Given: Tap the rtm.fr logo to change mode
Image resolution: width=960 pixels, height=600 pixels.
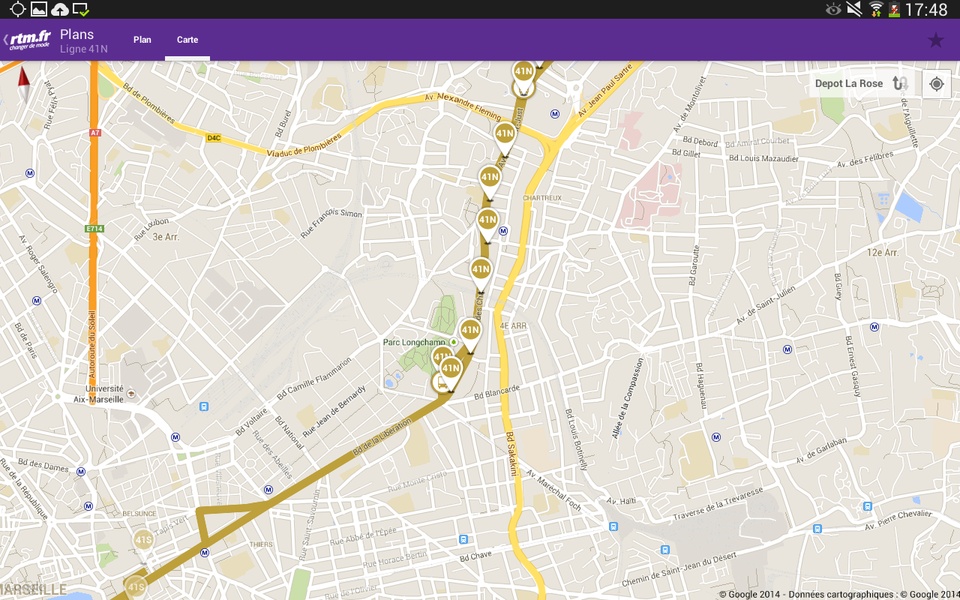Looking at the screenshot, I should (x=30, y=40).
